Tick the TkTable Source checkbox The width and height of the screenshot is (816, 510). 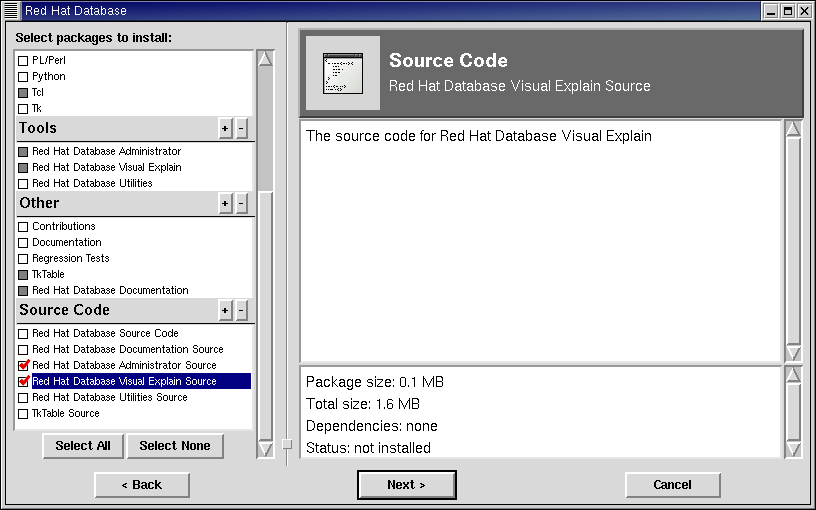click(23, 414)
